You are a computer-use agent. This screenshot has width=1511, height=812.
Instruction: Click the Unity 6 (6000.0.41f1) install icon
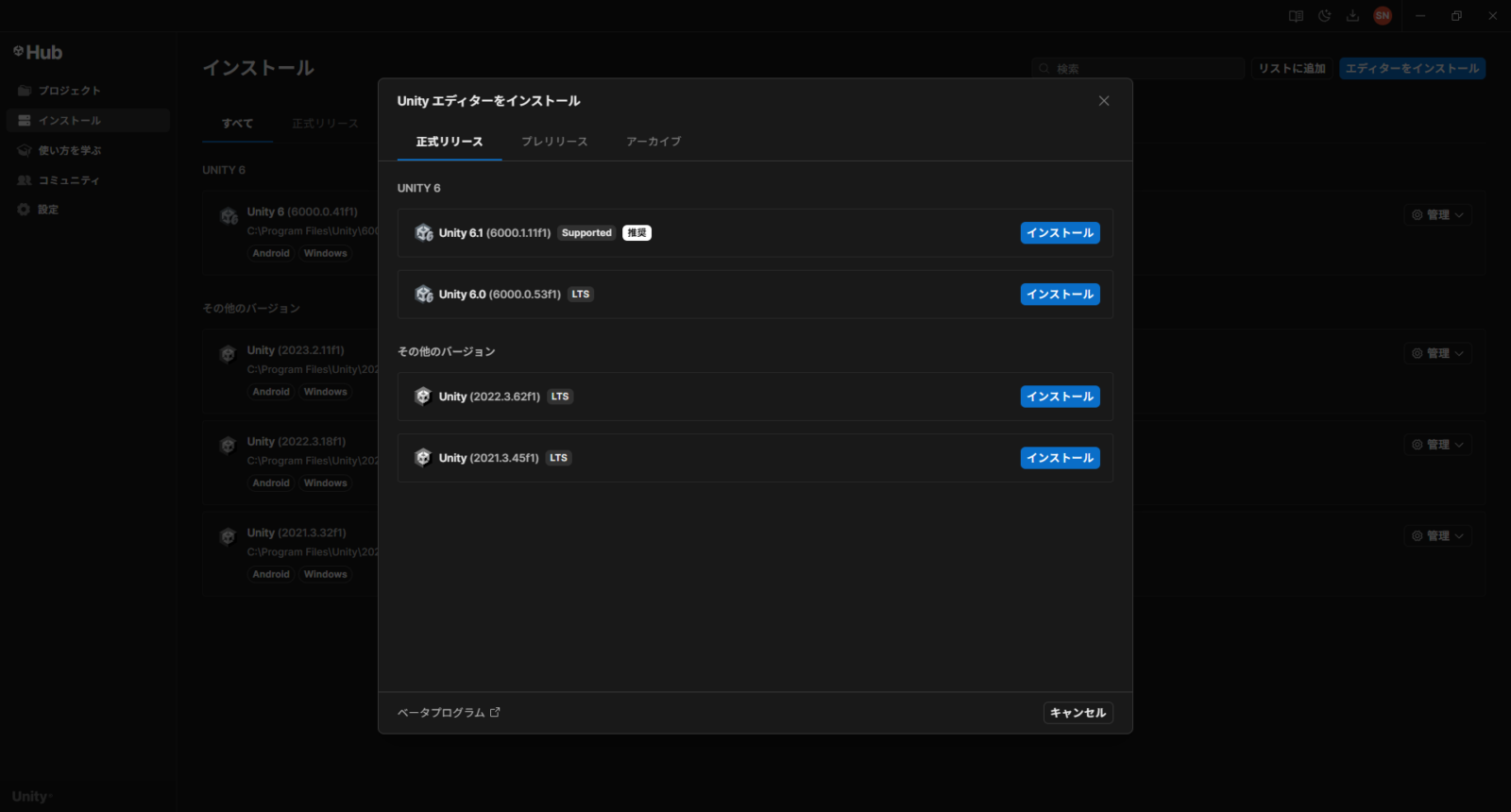click(x=229, y=216)
